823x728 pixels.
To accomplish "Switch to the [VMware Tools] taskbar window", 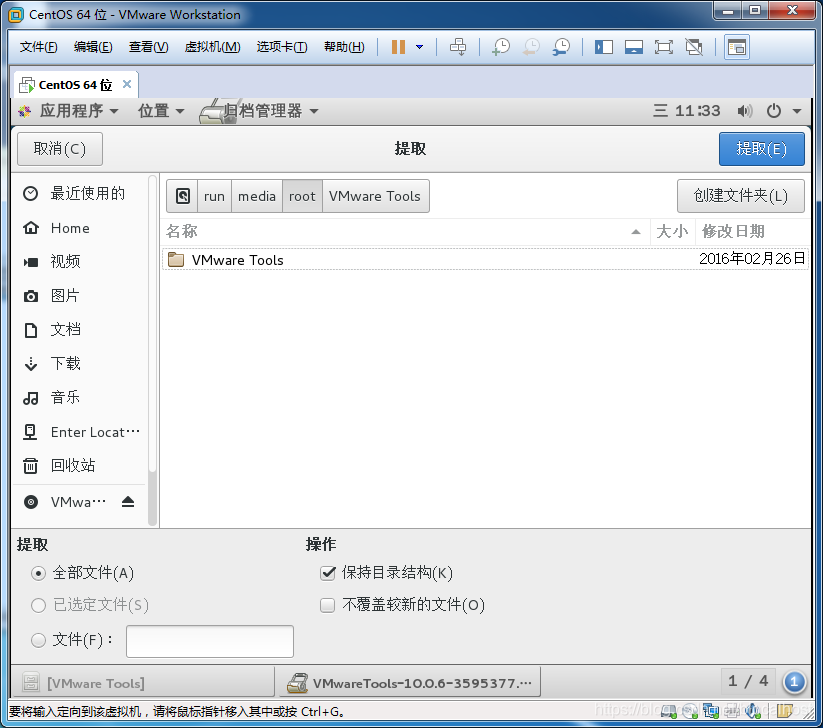I will (x=142, y=683).
